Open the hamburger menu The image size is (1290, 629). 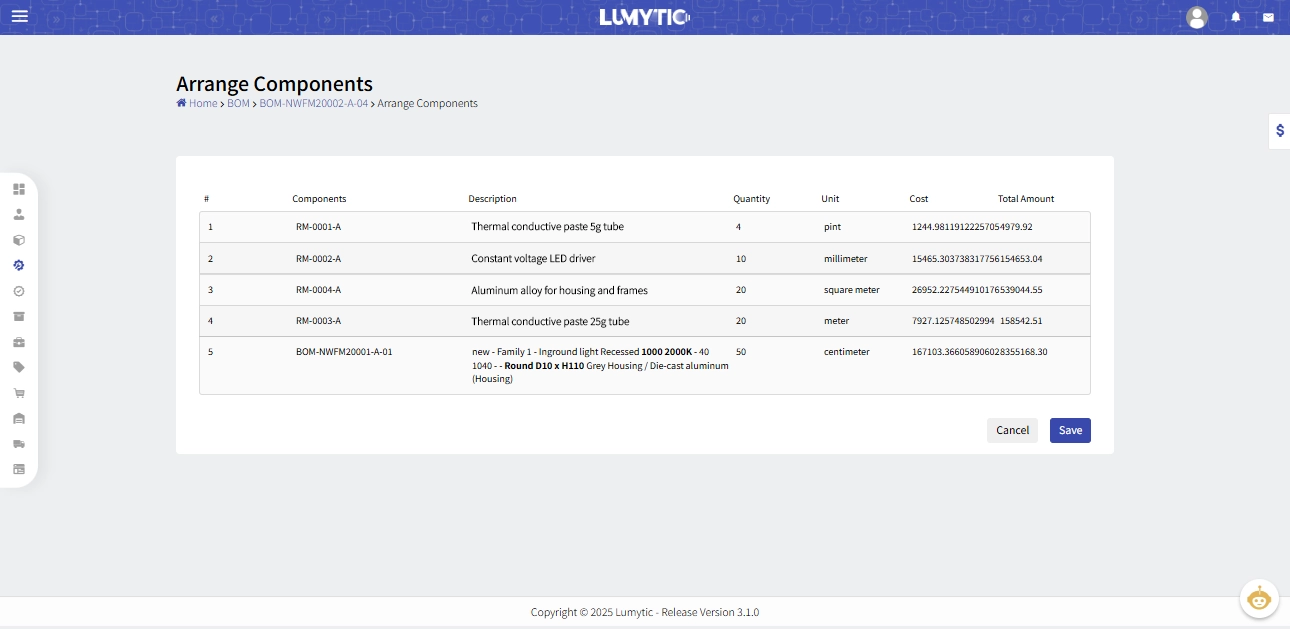(x=20, y=16)
